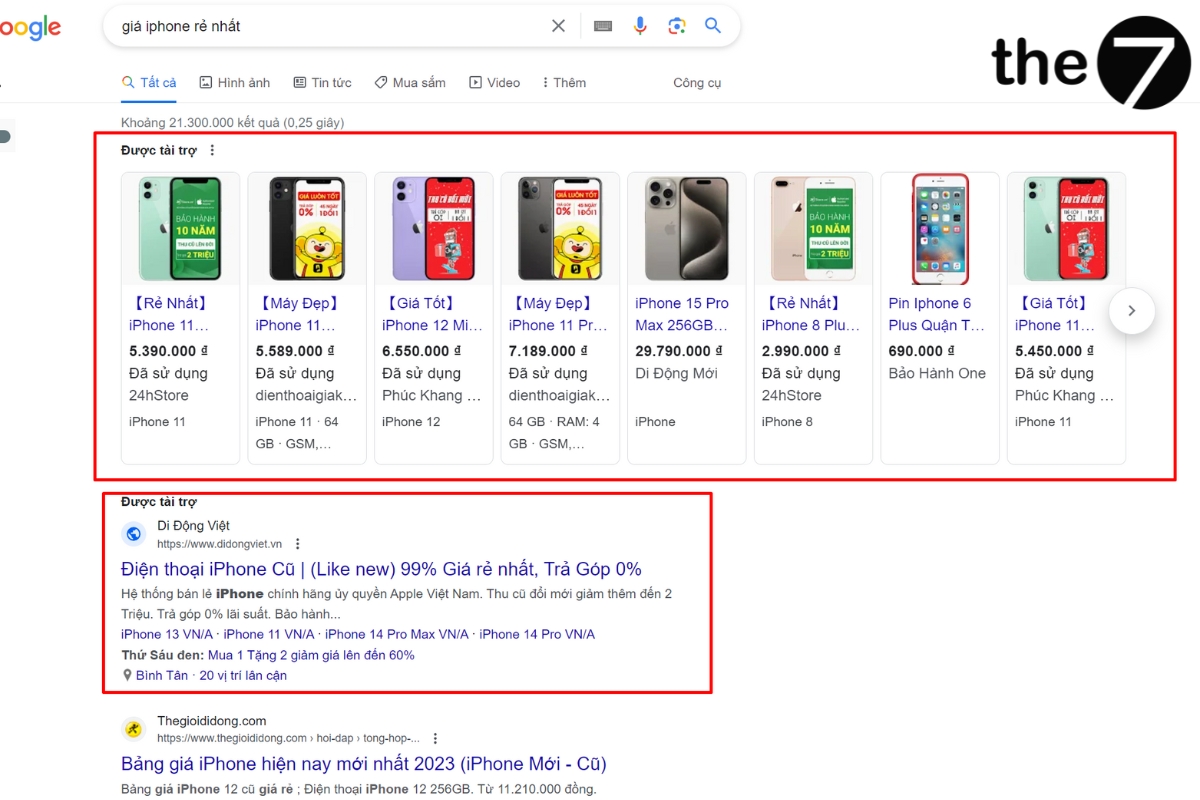Click the blue magnifying glass search icon

click(x=713, y=26)
